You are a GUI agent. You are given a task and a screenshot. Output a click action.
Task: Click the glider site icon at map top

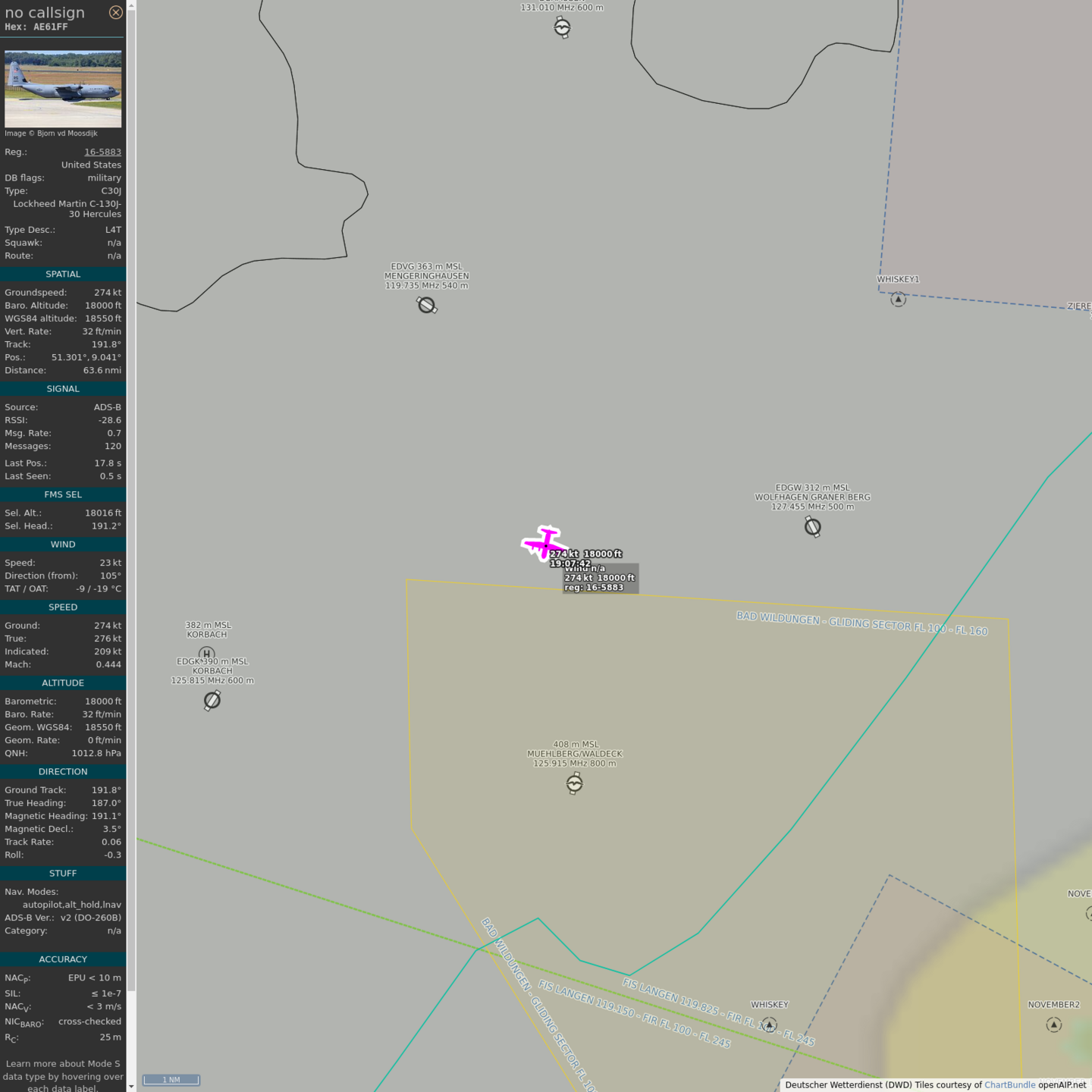click(562, 28)
